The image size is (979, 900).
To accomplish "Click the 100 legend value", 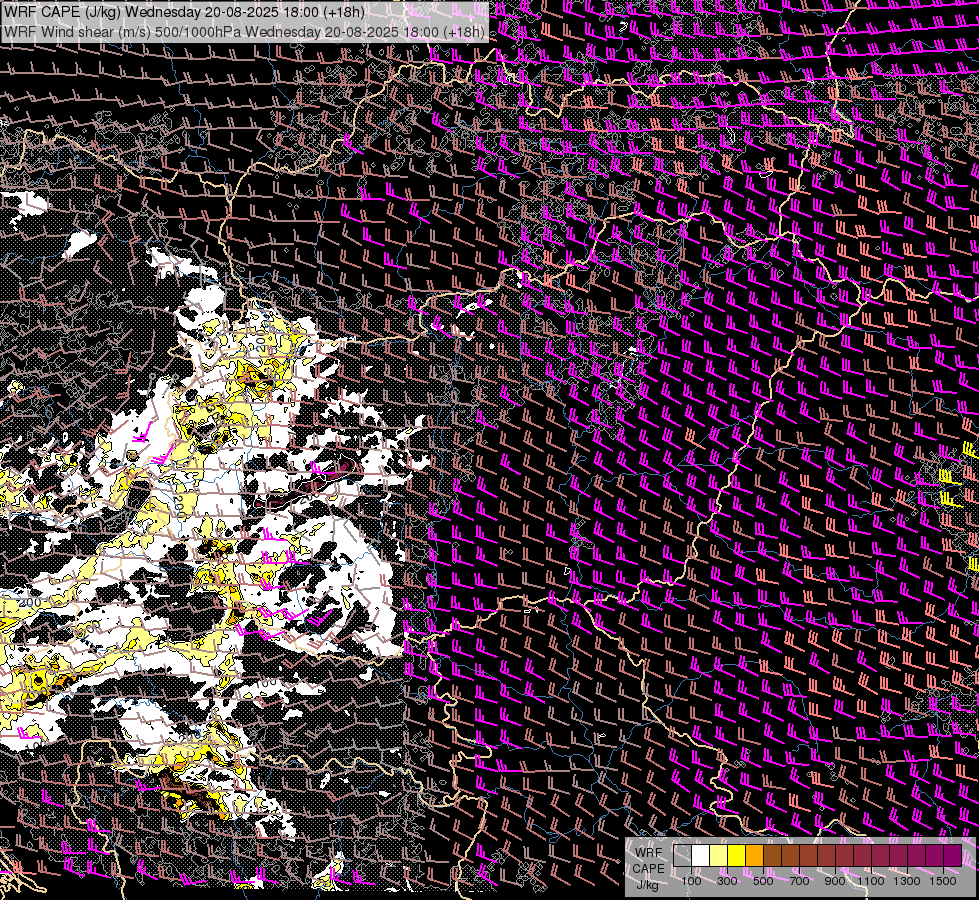I will coord(691,881).
